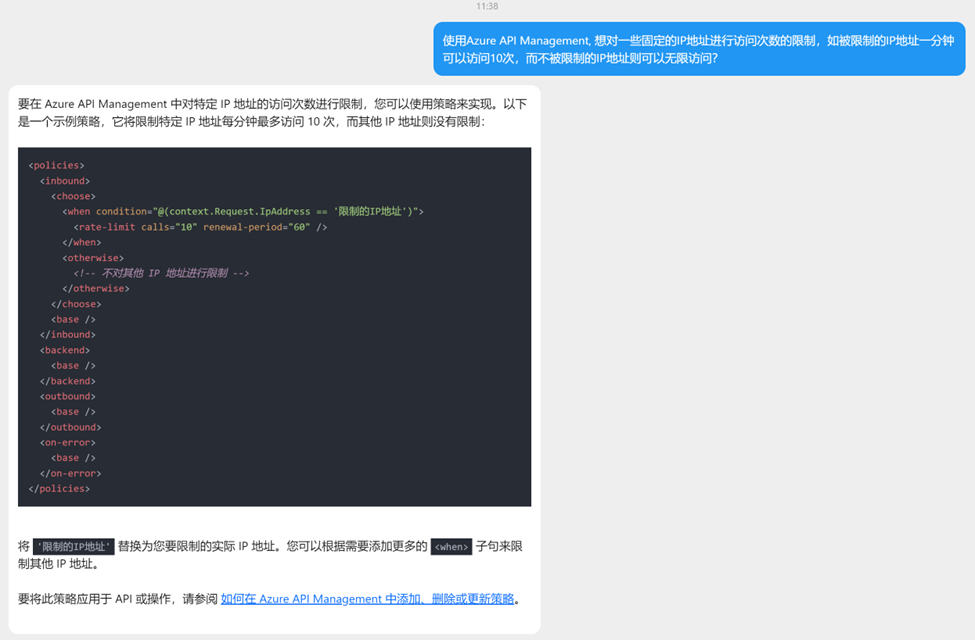Click the <base /> line inside on-error section
Screen dimensions: 975x640
[x=75, y=458]
